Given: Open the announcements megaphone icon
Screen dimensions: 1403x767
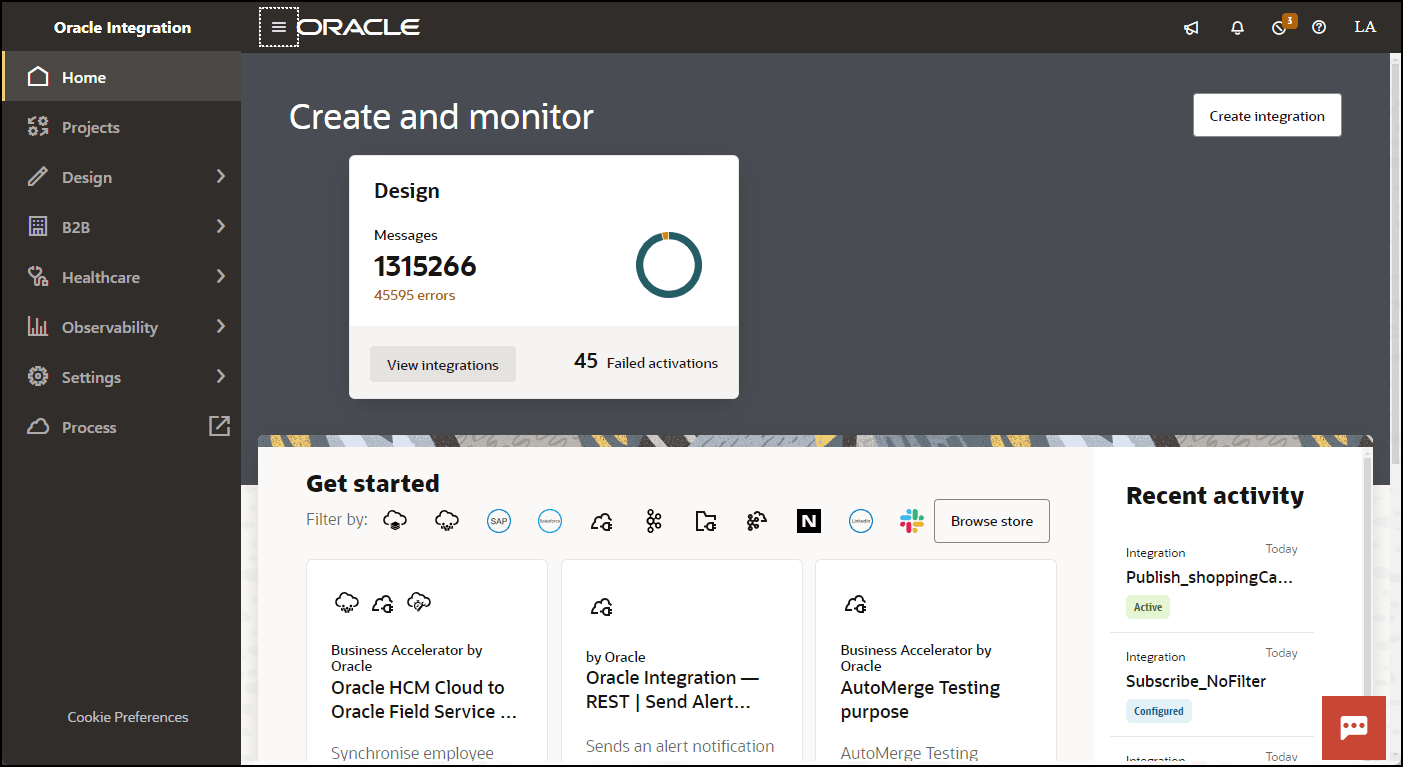Looking at the screenshot, I should coord(1191,27).
